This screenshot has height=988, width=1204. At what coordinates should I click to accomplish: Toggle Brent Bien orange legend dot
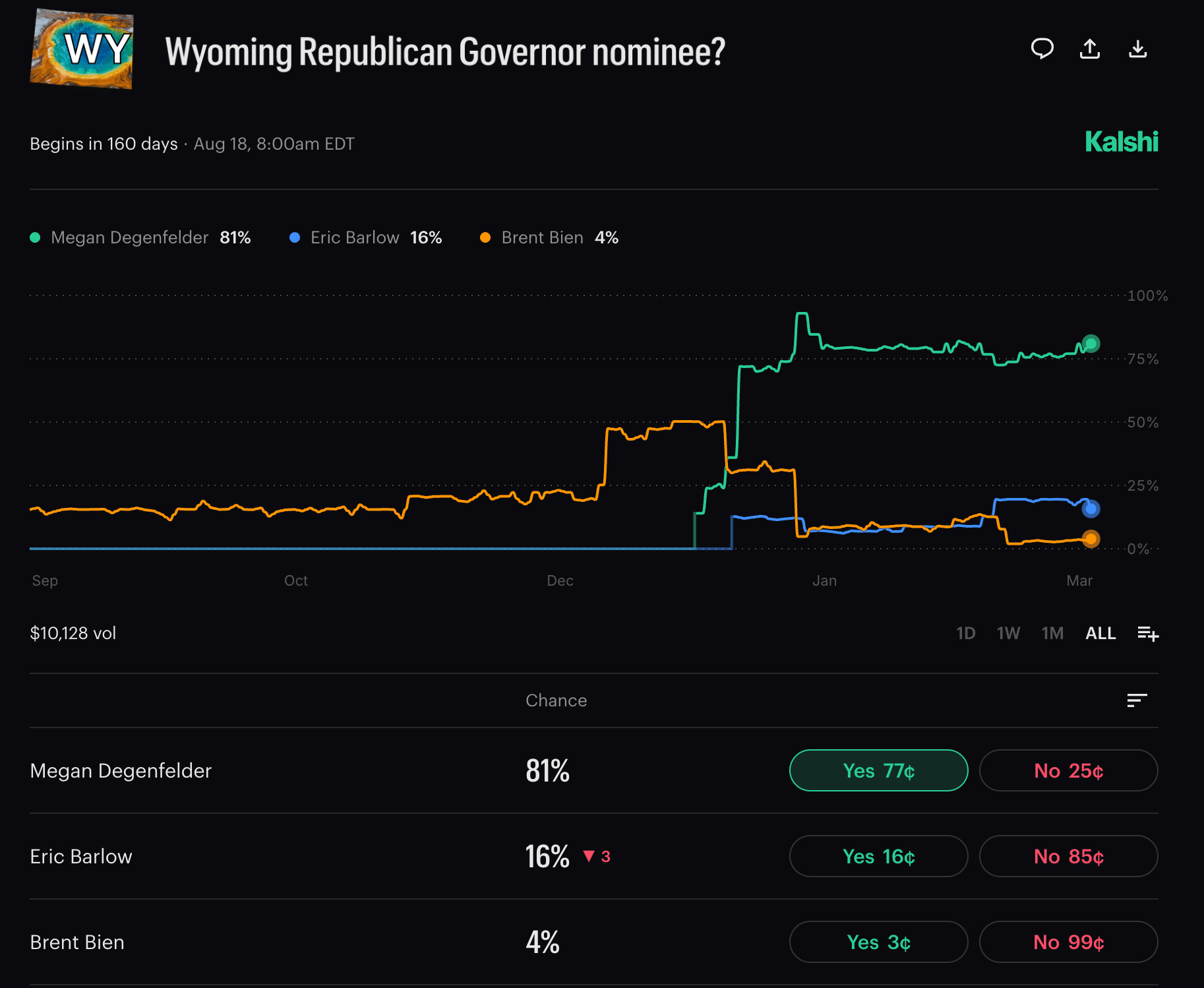pos(485,237)
